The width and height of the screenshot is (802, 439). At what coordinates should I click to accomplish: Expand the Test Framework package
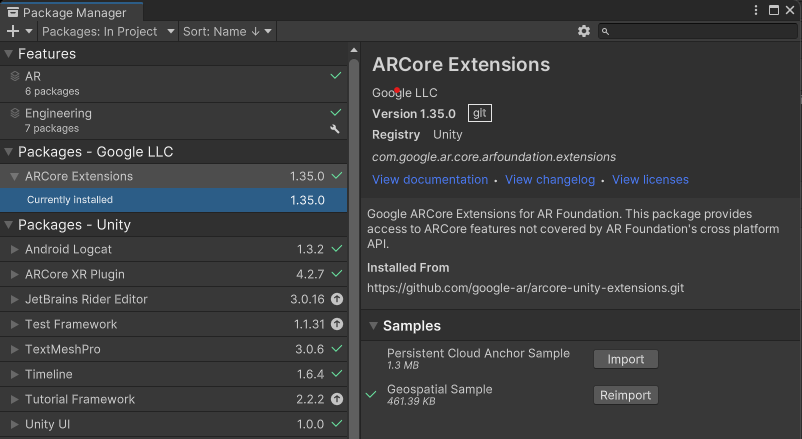[x=14, y=324]
